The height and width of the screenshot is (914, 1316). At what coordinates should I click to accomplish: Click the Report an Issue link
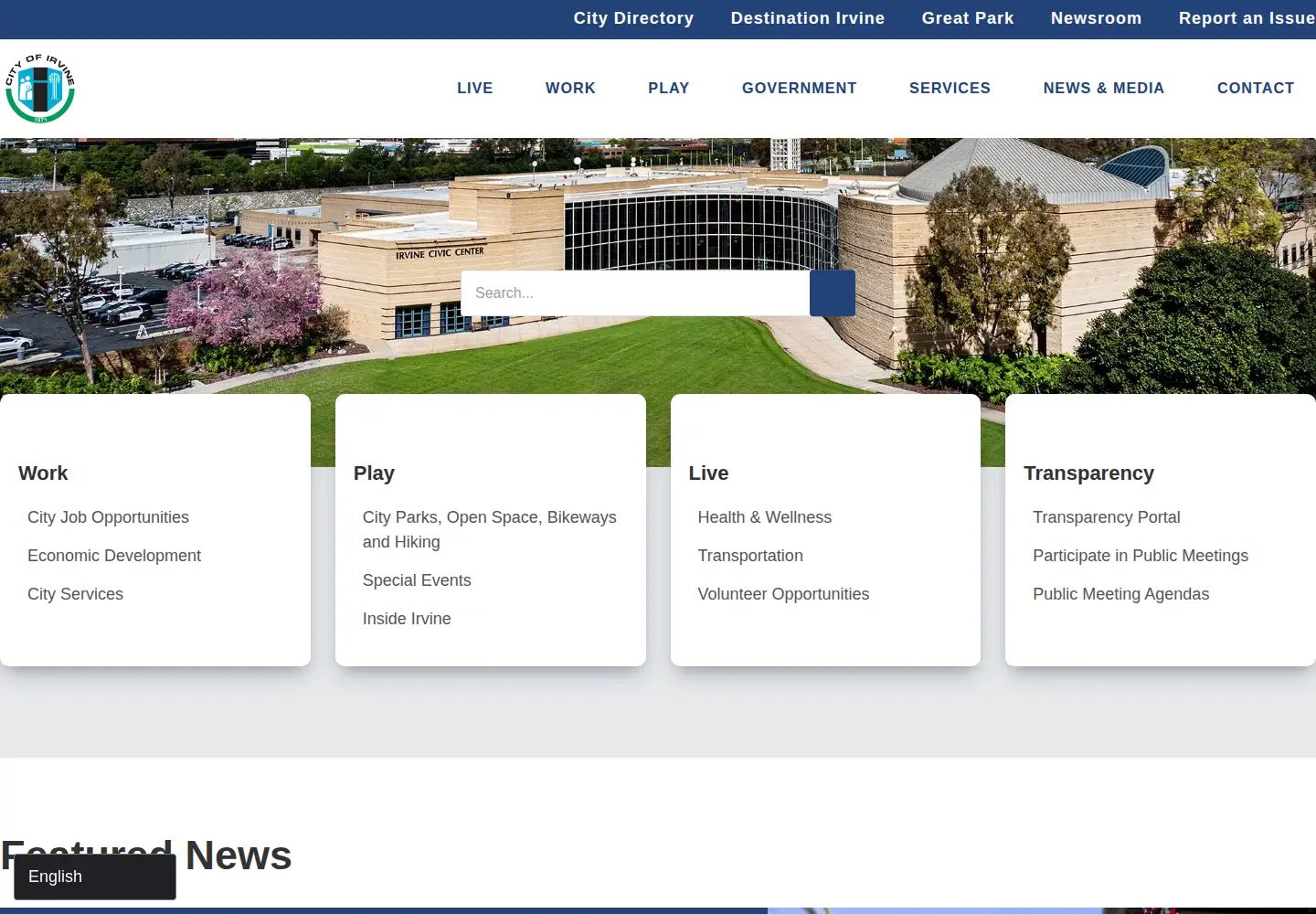point(1247,18)
